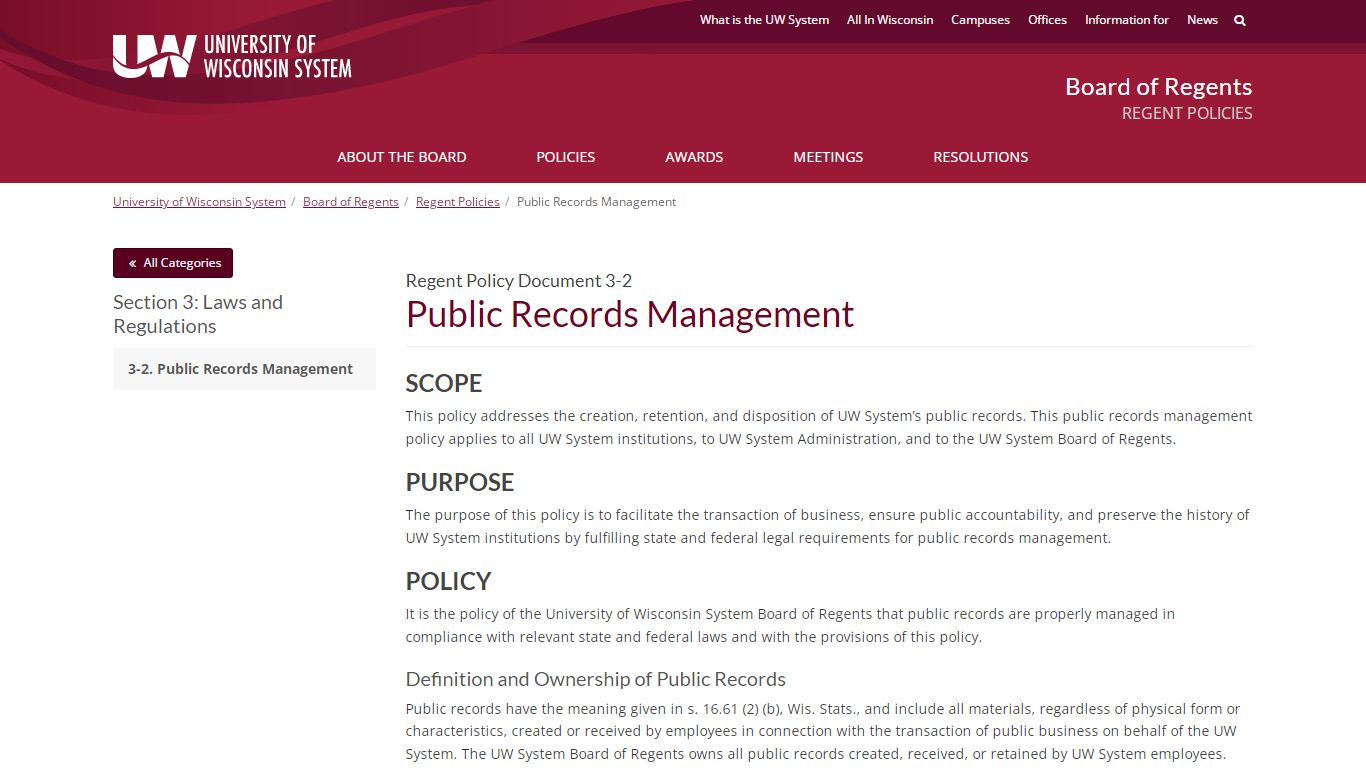Click the POLICY heading
The image size is (1366, 768).
(449, 581)
